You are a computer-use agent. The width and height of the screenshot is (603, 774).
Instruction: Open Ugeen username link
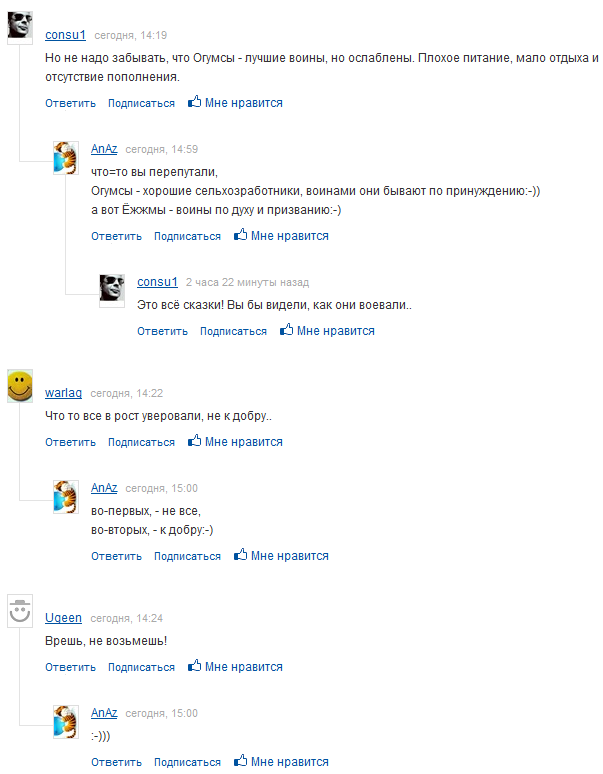[63, 618]
